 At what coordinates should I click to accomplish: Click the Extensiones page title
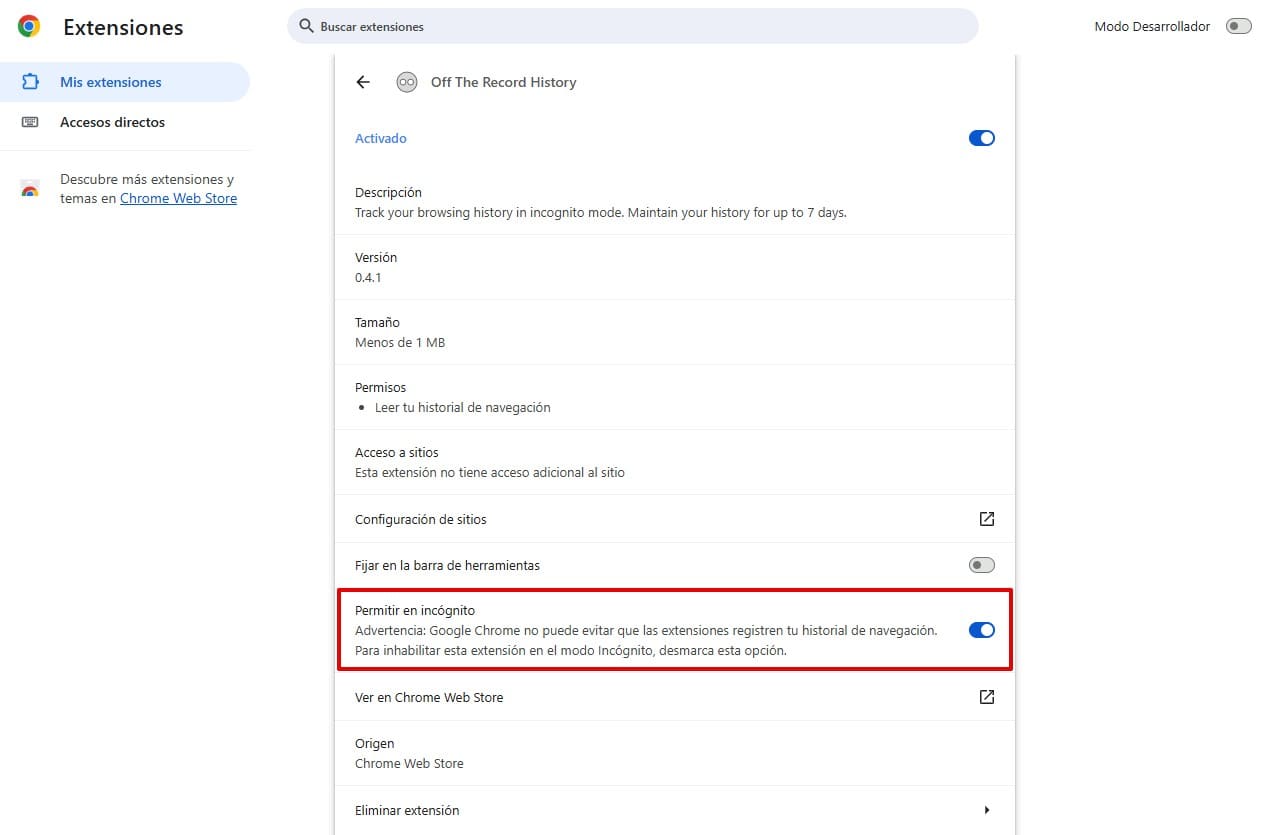pos(123,27)
